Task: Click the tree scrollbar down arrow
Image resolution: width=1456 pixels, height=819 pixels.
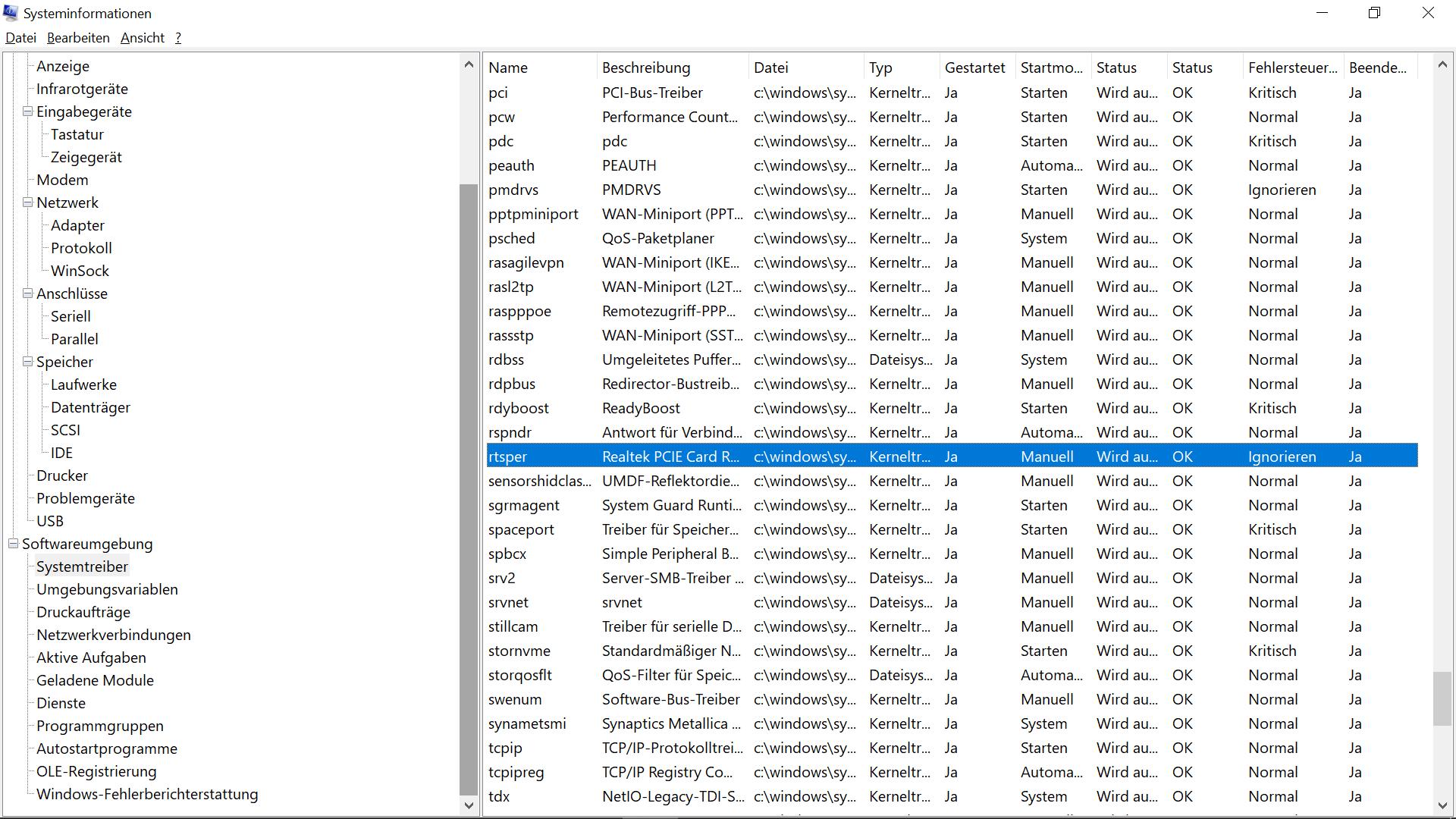Action: 469,806
